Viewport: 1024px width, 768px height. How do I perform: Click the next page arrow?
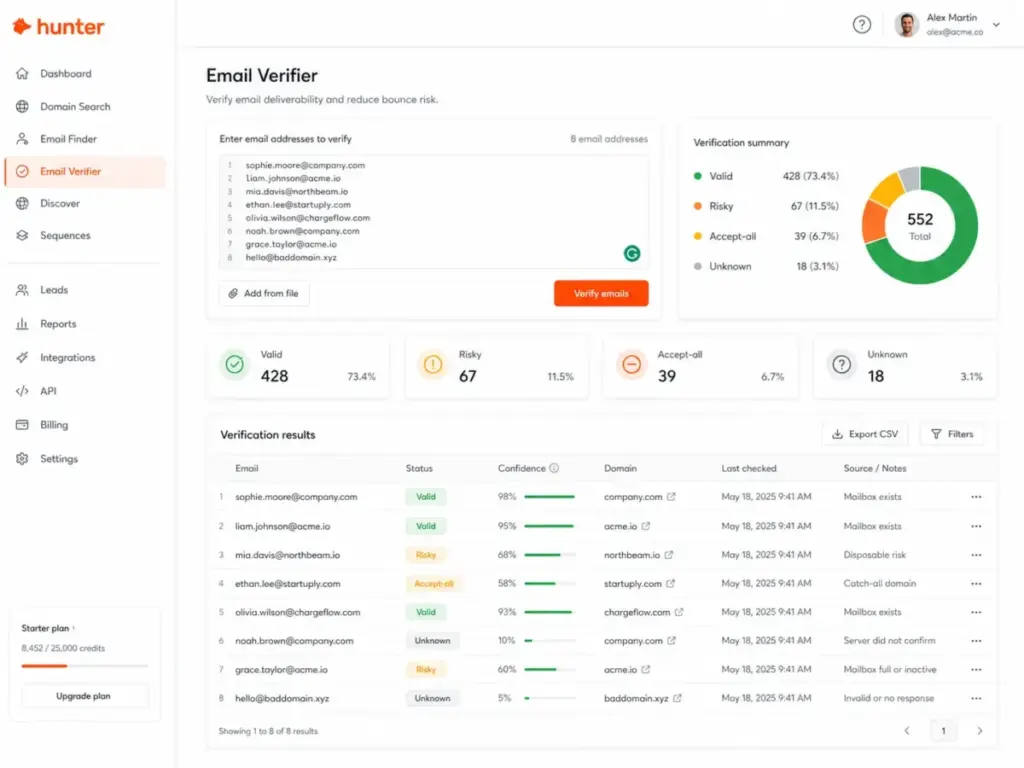980,731
